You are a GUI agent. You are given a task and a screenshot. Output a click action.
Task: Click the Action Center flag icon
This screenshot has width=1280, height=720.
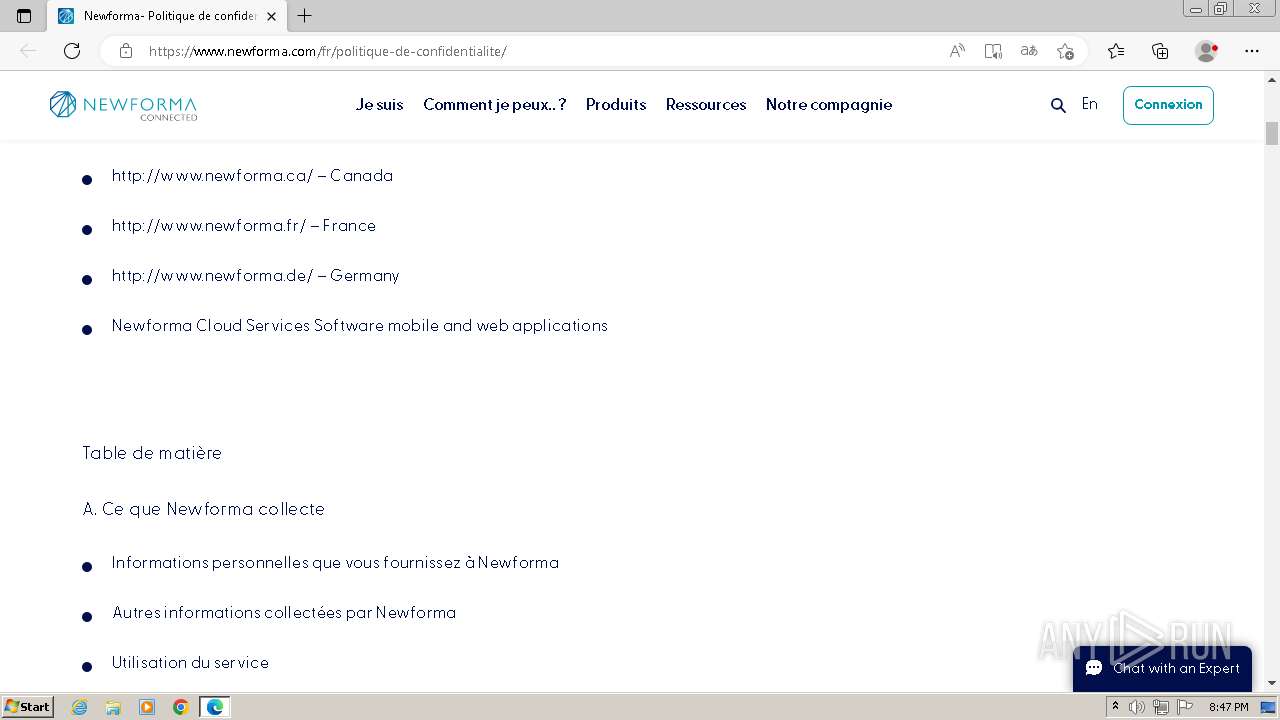click(1185, 707)
